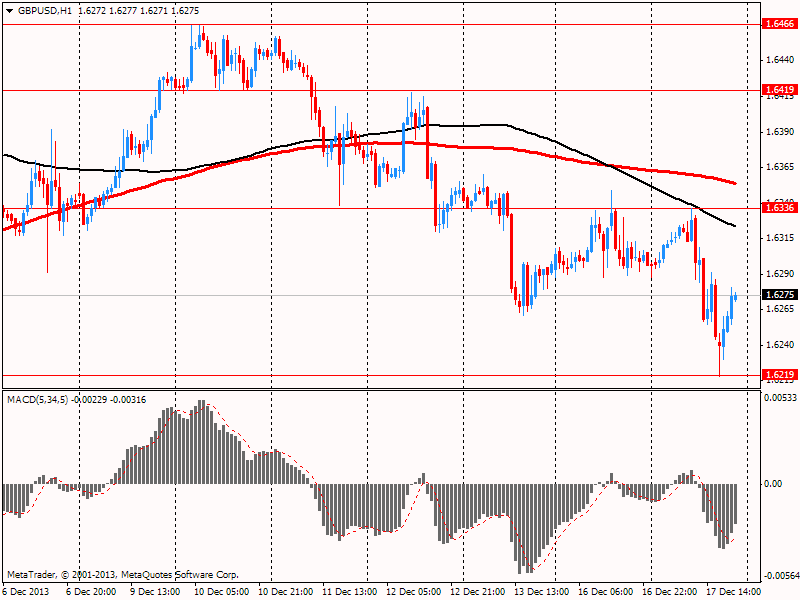Viewport: 800px width, 600px height.
Task: Click the 6 Dec 20:00 time label
Action: 91,592
